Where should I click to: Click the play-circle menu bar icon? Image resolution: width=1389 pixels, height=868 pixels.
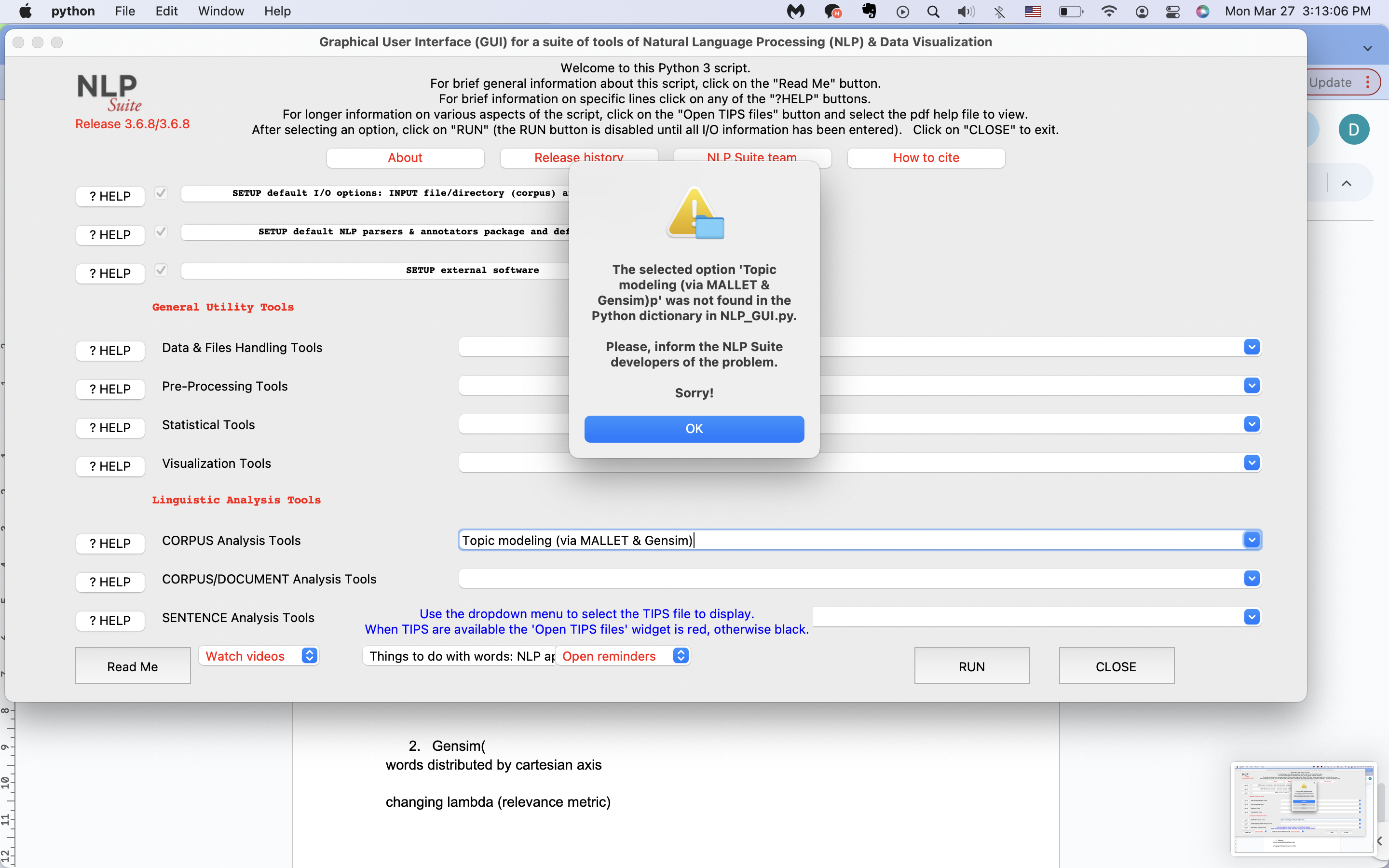tap(902, 12)
